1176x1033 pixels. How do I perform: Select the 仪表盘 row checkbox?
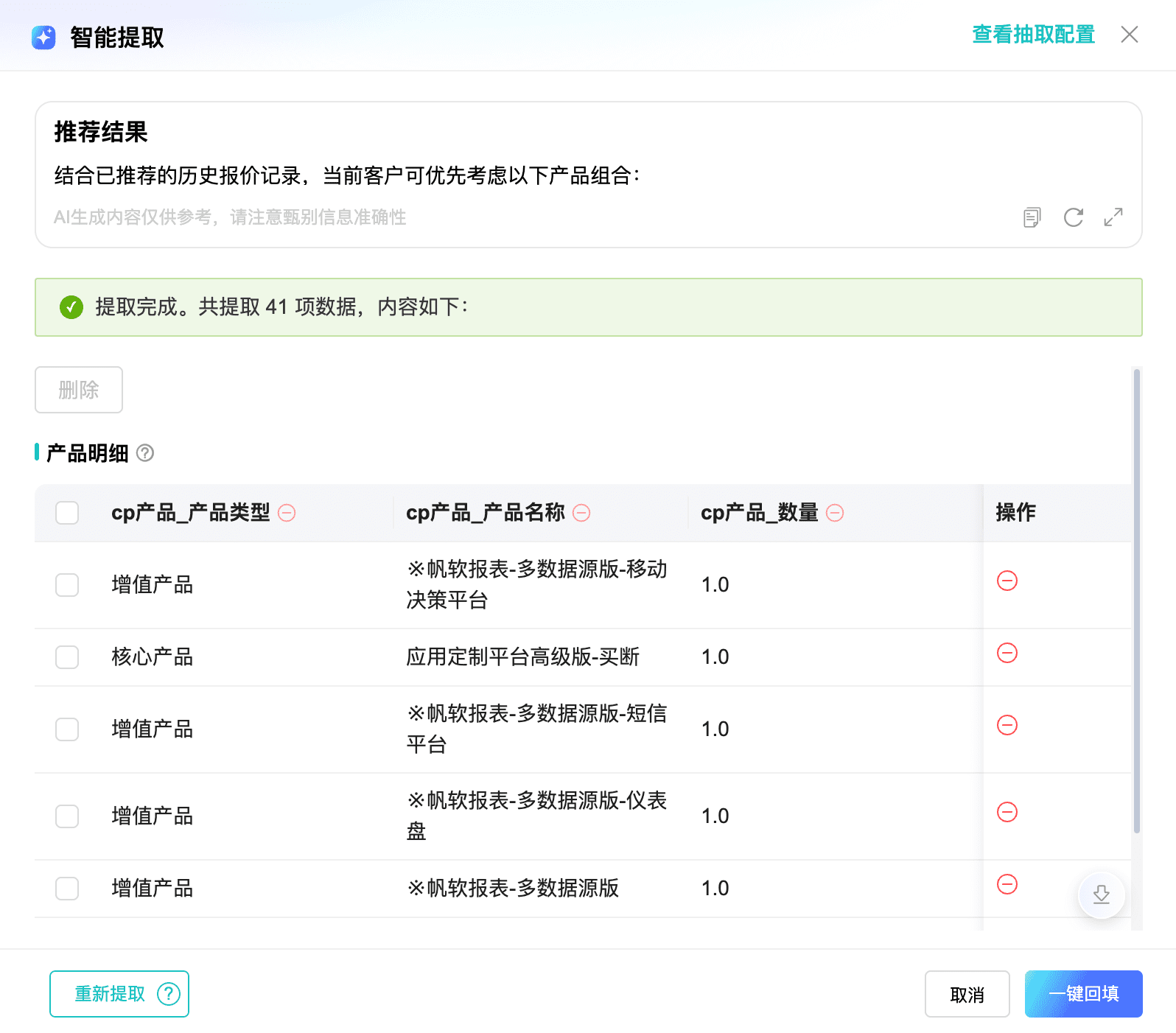(67, 816)
